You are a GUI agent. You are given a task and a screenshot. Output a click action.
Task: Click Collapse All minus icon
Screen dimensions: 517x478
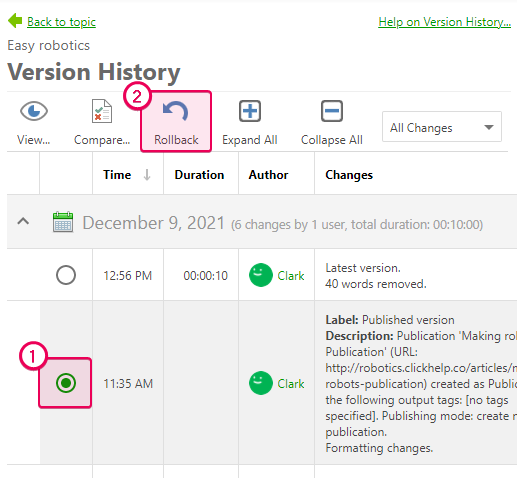tap(332, 111)
